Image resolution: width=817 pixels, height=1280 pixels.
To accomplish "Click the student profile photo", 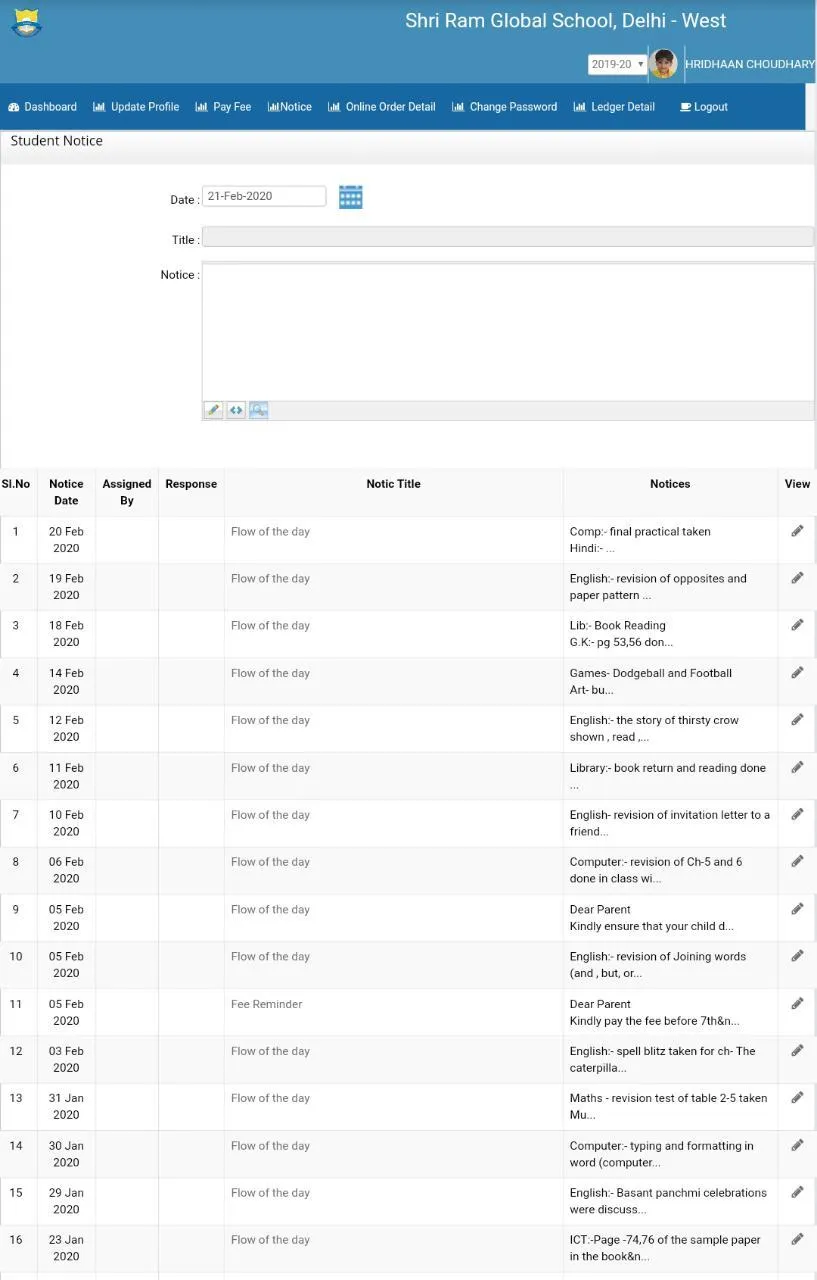I will pyautogui.click(x=663, y=64).
